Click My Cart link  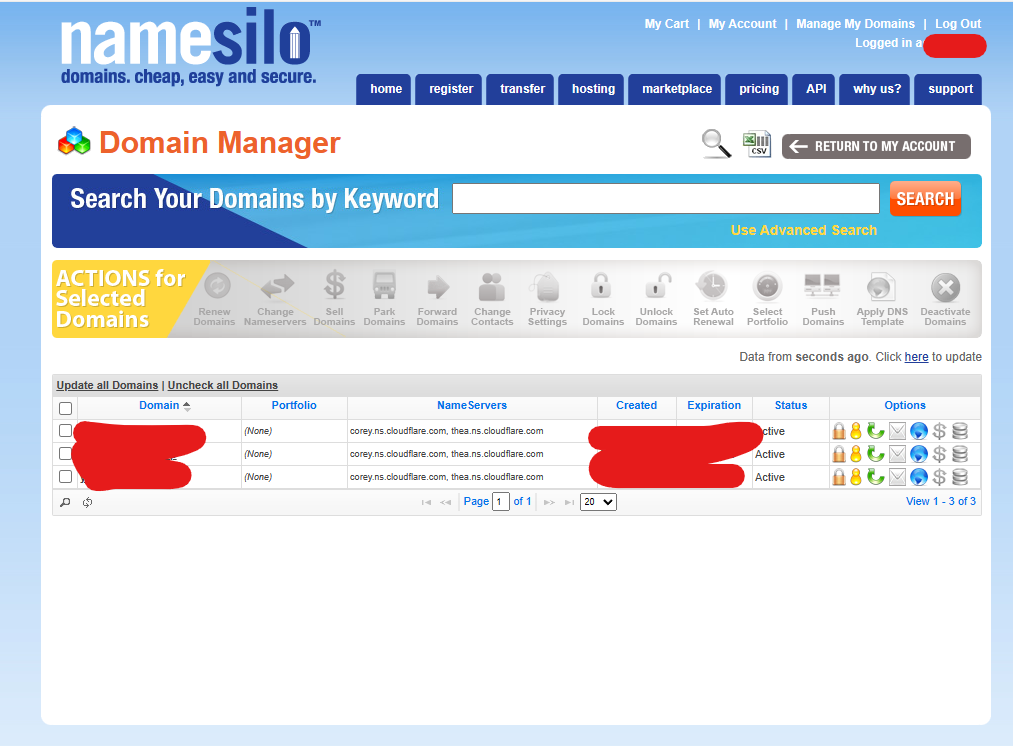(x=667, y=24)
